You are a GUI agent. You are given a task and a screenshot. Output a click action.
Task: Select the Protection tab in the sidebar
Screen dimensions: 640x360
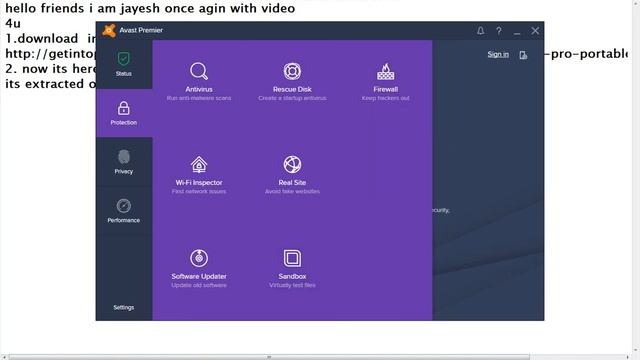click(x=124, y=113)
